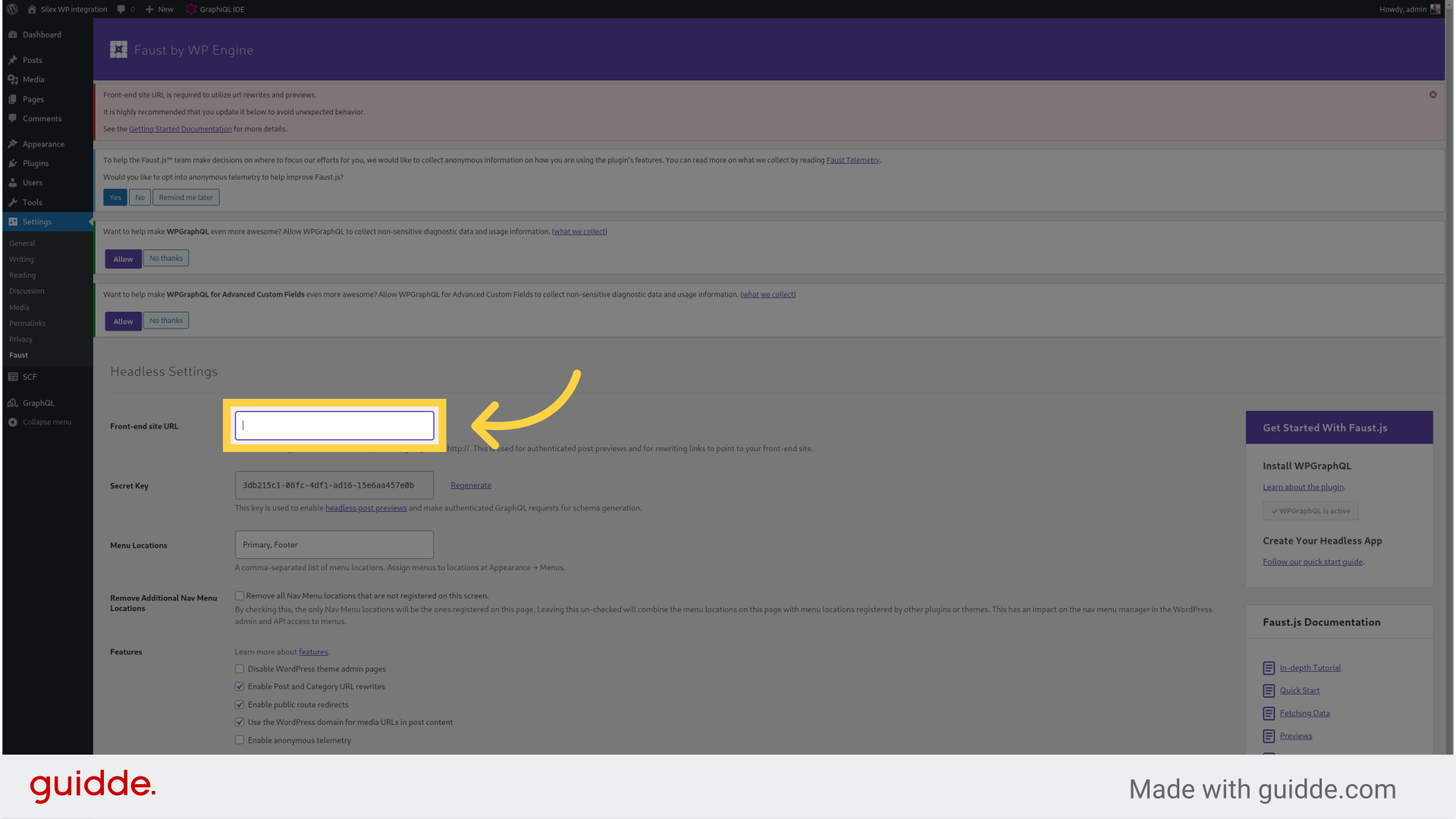Select the Faust settings submenu
The image size is (1456, 819).
[x=18, y=356]
